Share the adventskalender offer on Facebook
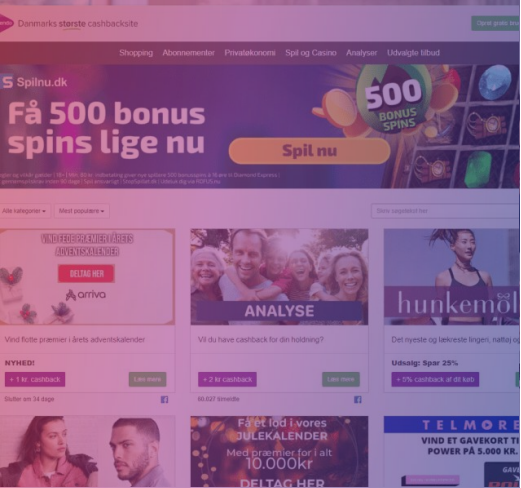The width and height of the screenshot is (521, 488). 164,399
